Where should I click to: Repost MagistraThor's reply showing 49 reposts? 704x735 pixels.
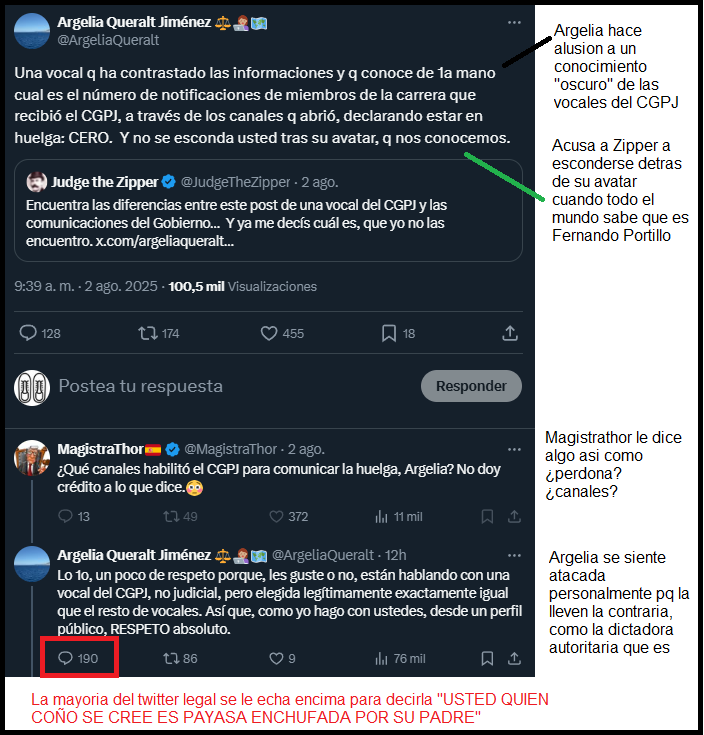pyautogui.click(x=171, y=516)
